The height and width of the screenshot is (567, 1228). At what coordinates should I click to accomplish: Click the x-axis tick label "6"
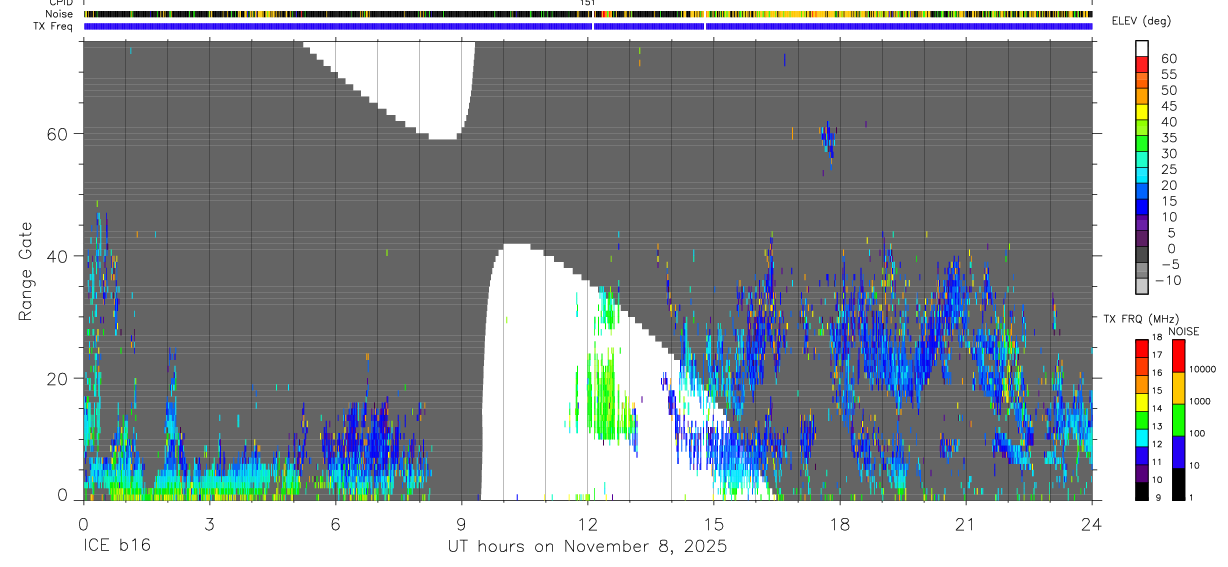click(335, 524)
